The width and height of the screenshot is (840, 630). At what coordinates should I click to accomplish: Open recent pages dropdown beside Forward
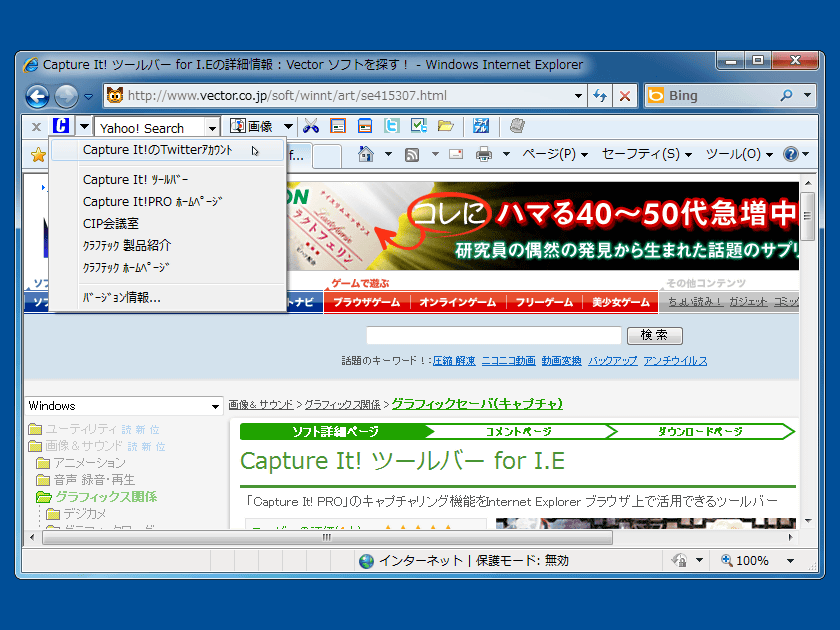pos(88,97)
